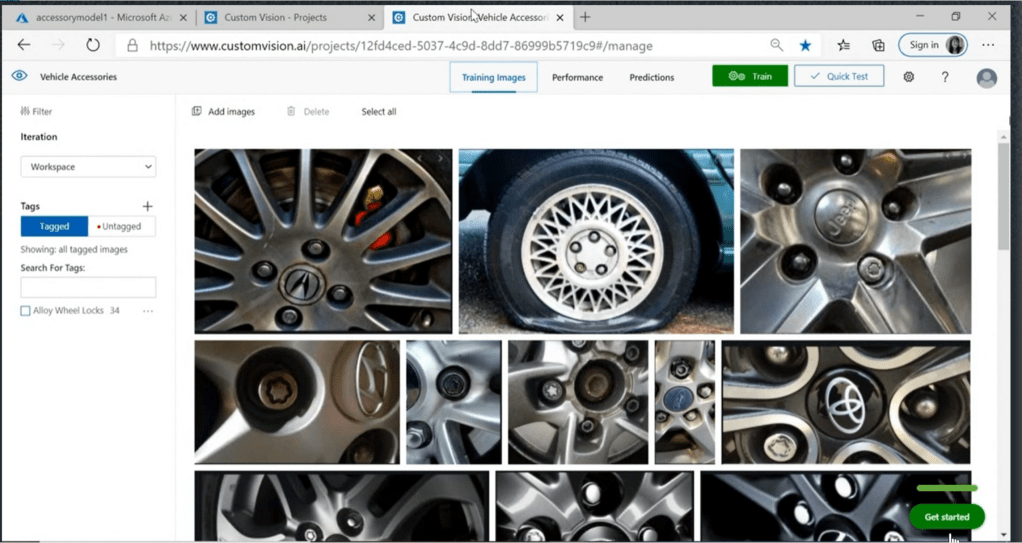The width and height of the screenshot is (1022, 543).
Task: Click the browser zoom magnifier icon
Action: pos(776,45)
